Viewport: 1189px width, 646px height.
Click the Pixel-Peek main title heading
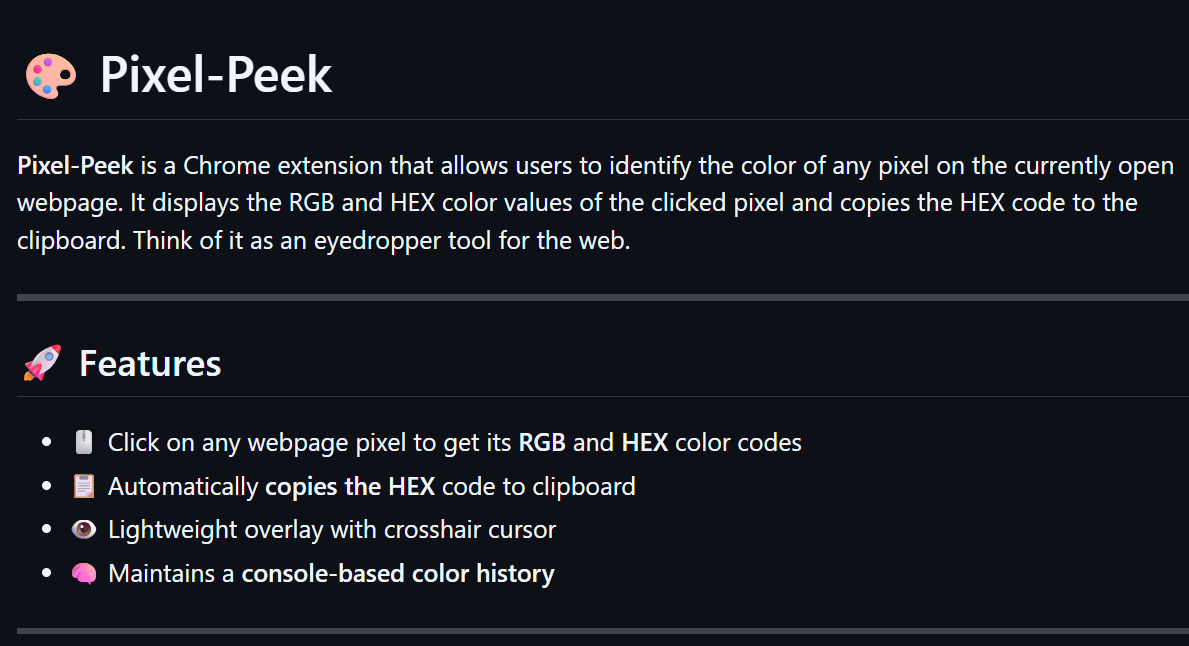click(x=216, y=76)
